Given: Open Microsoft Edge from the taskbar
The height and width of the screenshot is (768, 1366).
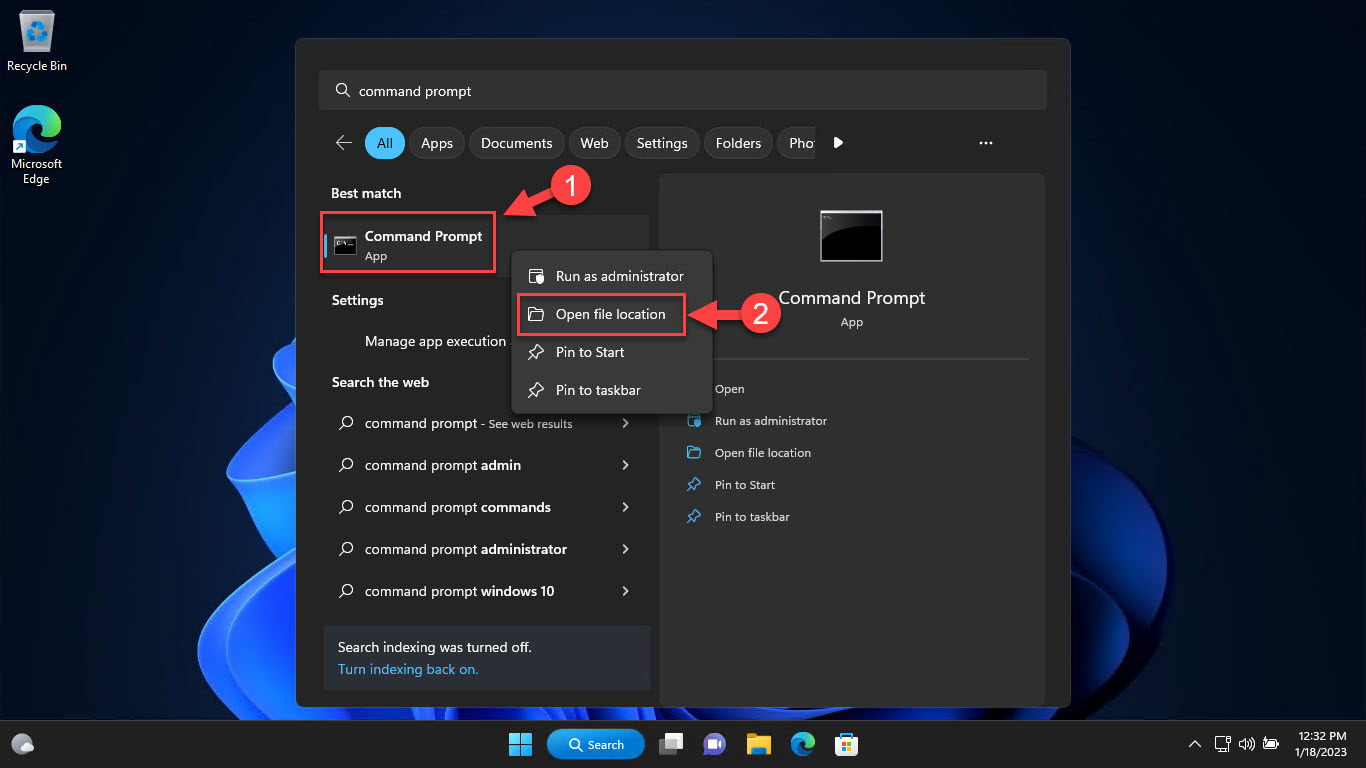Looking at the screenshot, I should pyautogui.click(x=803, y=744).
